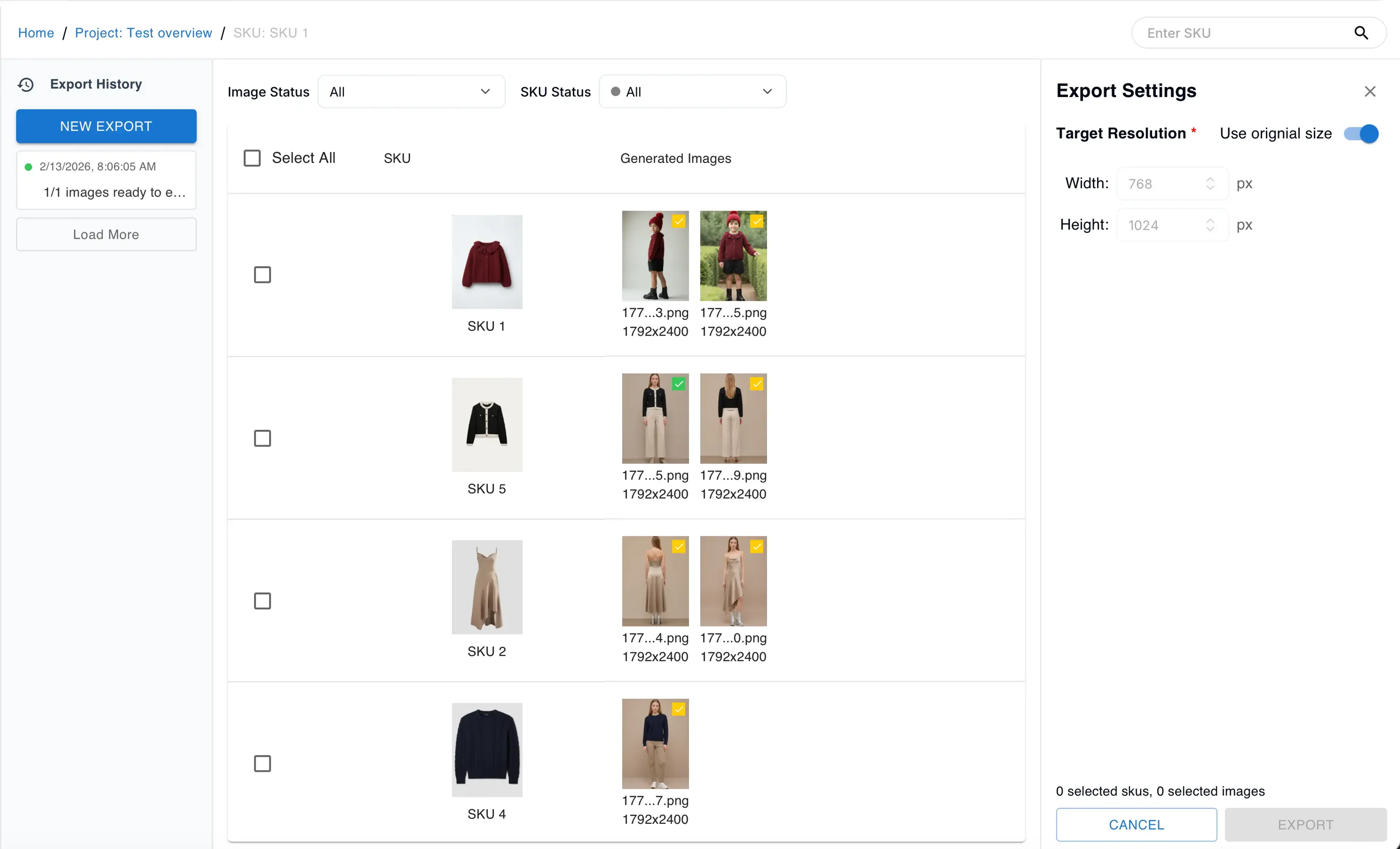1400x849 pixels.
Task: Toggle yellow check on SKU 5 177...9.png
Action: [x=757, y=384]
